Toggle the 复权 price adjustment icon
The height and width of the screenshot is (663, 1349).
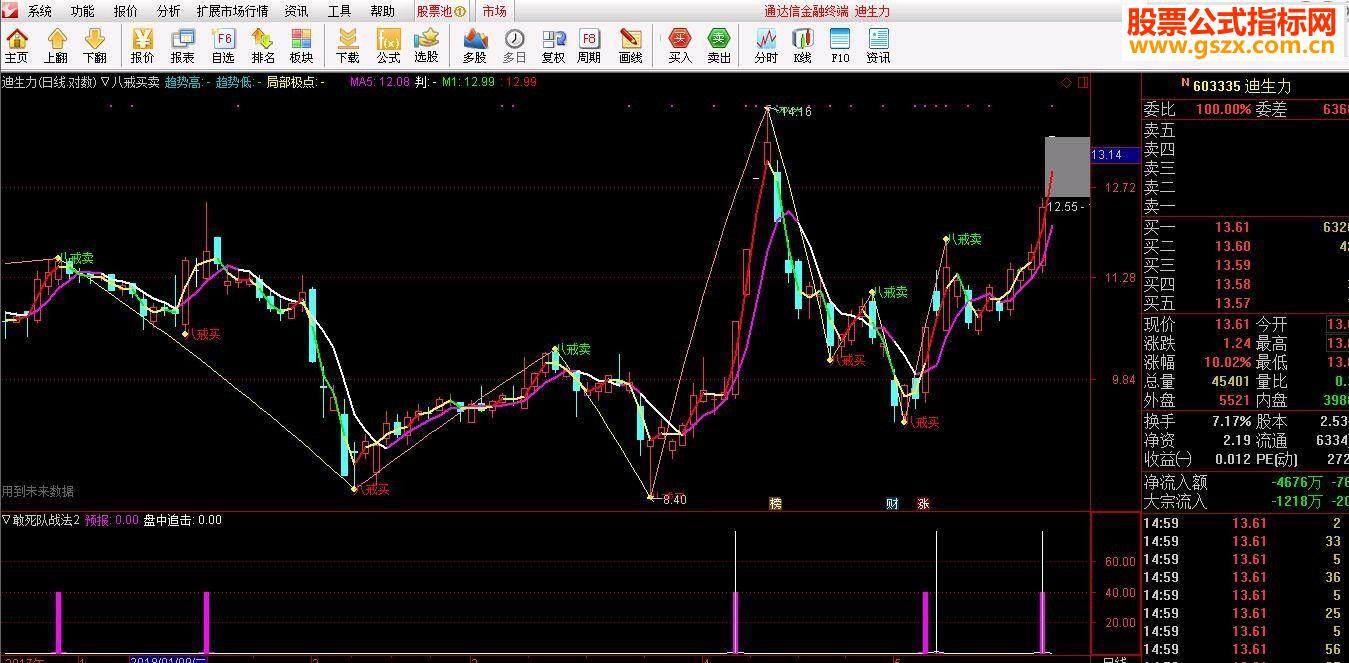[x=553, y=45]
